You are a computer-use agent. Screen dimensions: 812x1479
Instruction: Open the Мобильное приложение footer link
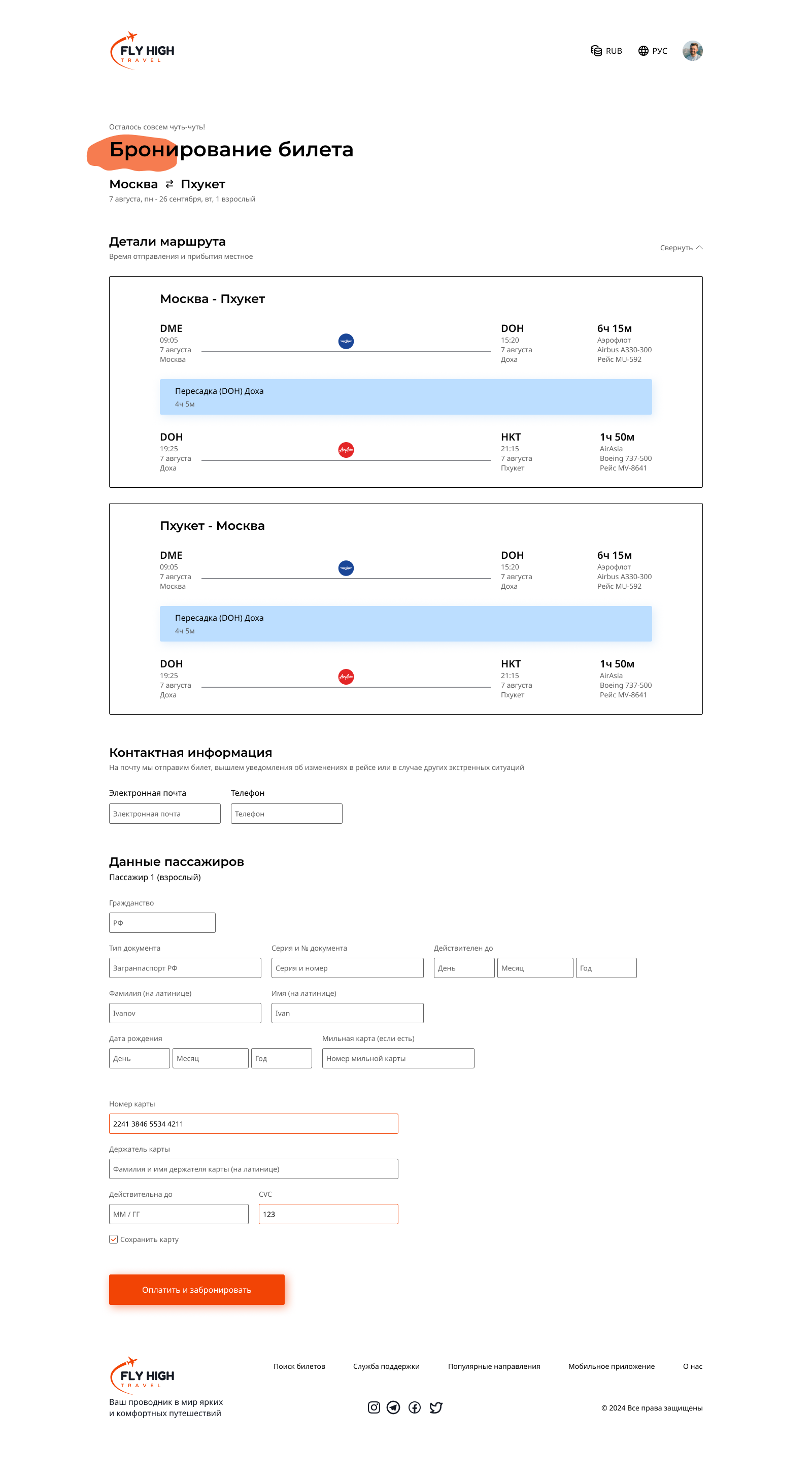[612, 1366]
